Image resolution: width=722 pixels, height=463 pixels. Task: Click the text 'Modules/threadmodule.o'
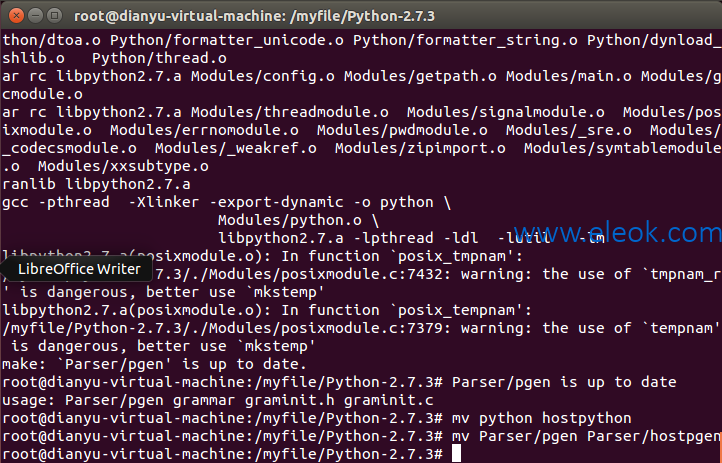pyautogui.click(x=290, y=112)
